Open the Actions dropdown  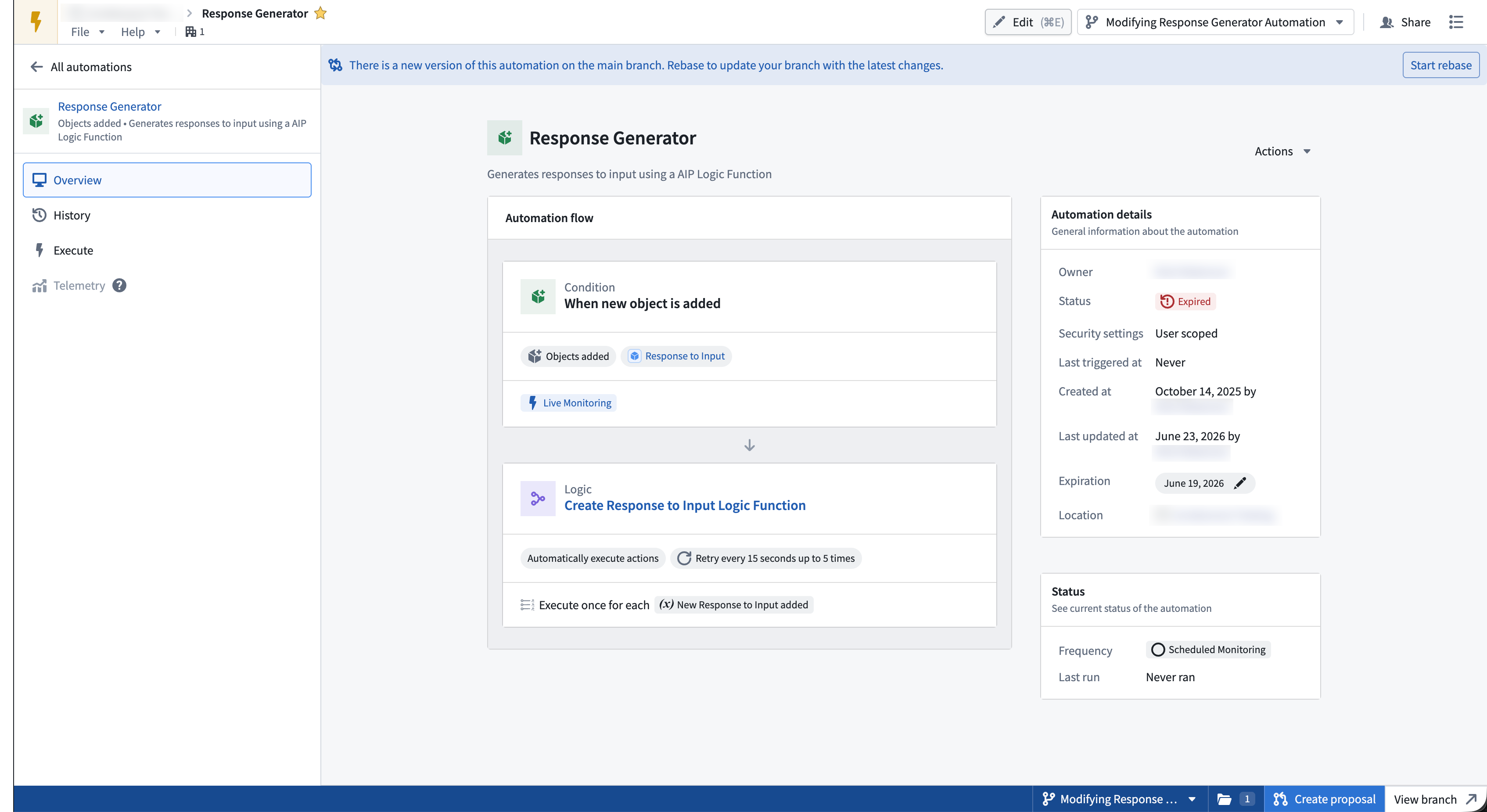point(1282,151)
